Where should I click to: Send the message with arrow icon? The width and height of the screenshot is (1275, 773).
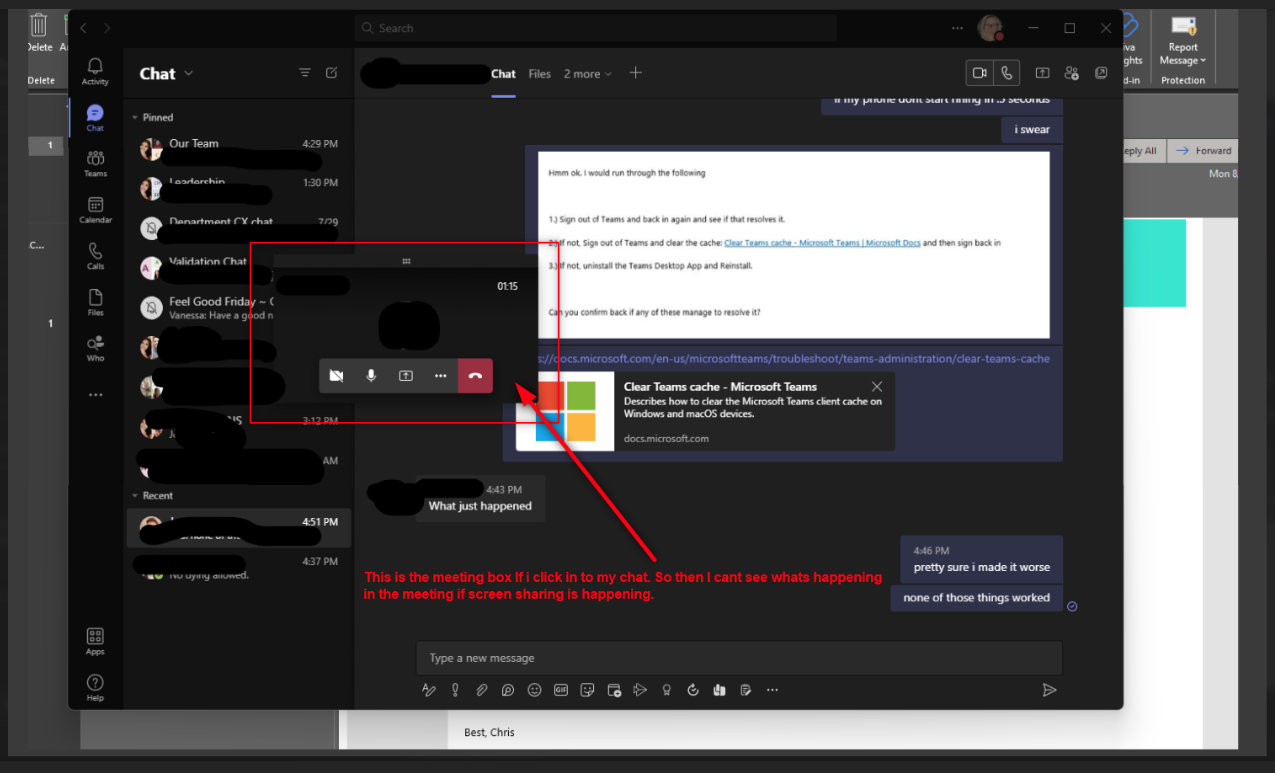coord(1049,690)
